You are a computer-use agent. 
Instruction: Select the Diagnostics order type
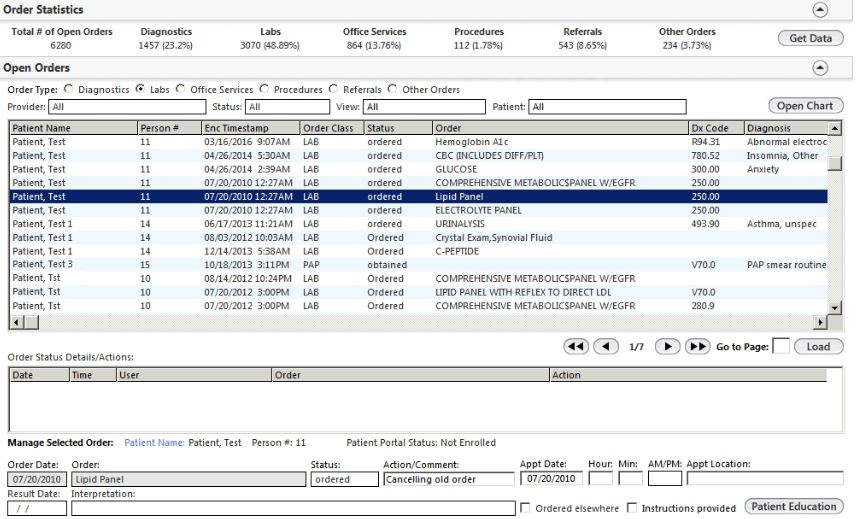point(68,89)
